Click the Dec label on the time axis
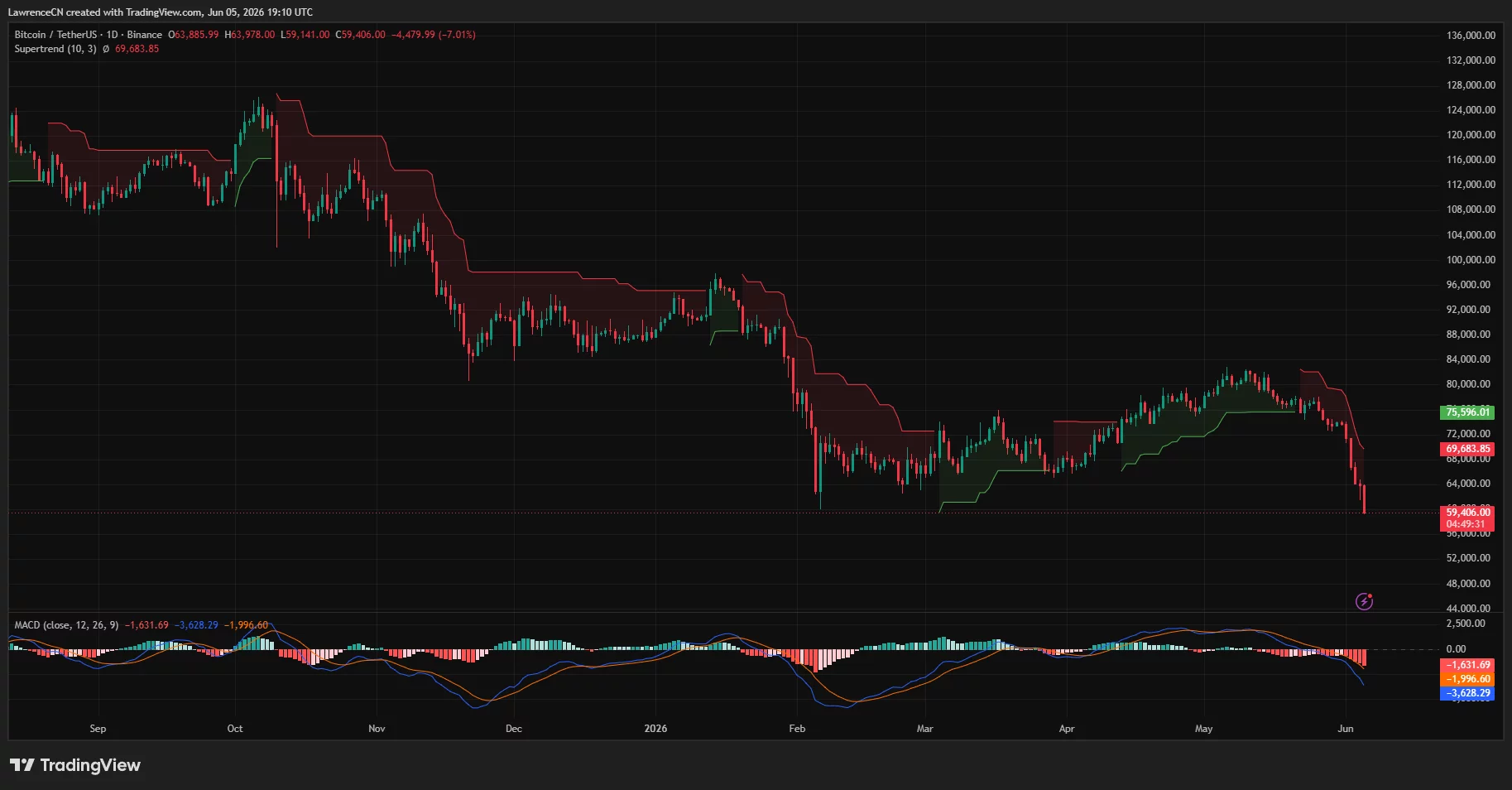Screen dimensions: 1512x790 (514, 729)
